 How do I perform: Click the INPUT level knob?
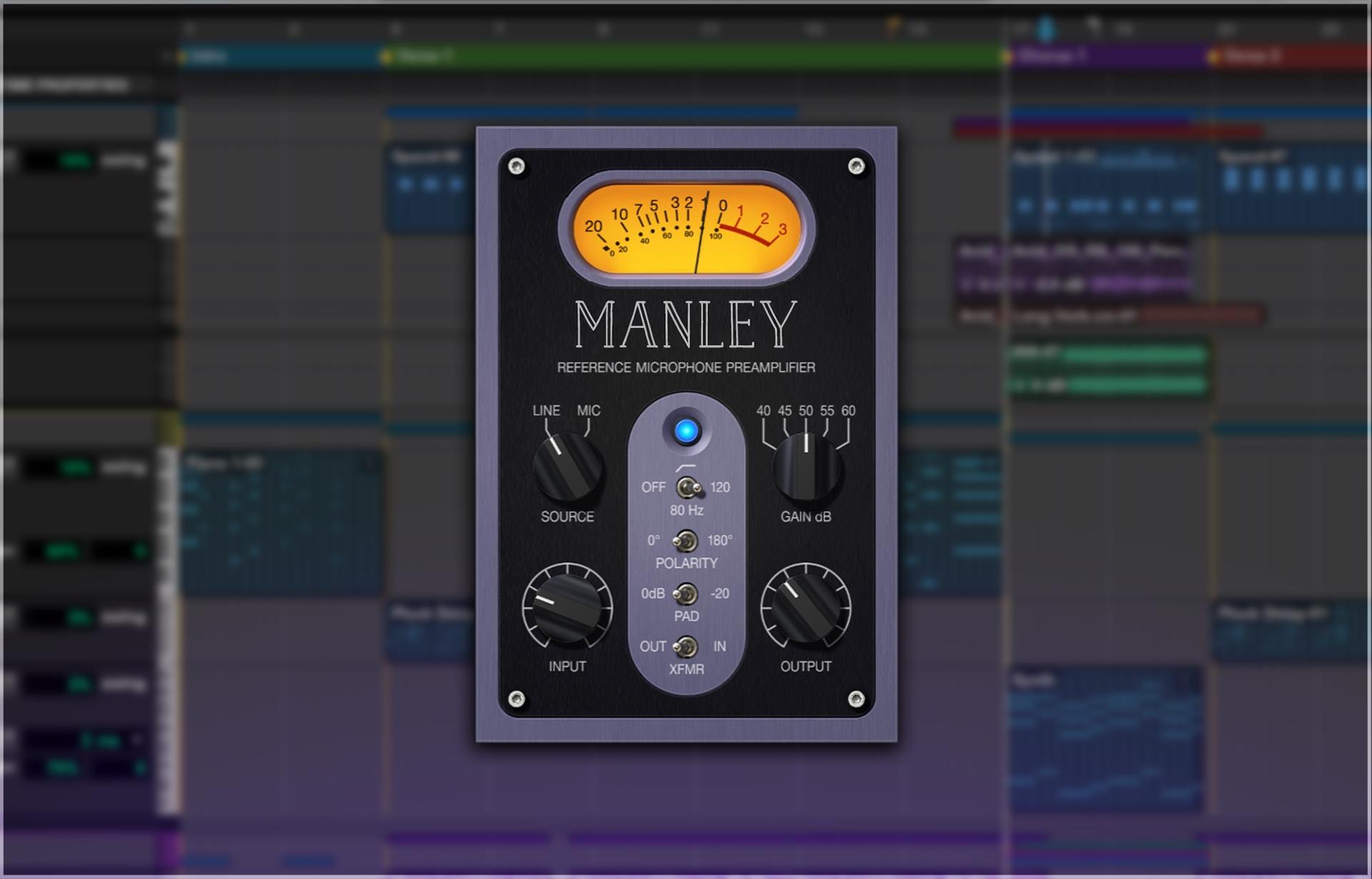567,607
